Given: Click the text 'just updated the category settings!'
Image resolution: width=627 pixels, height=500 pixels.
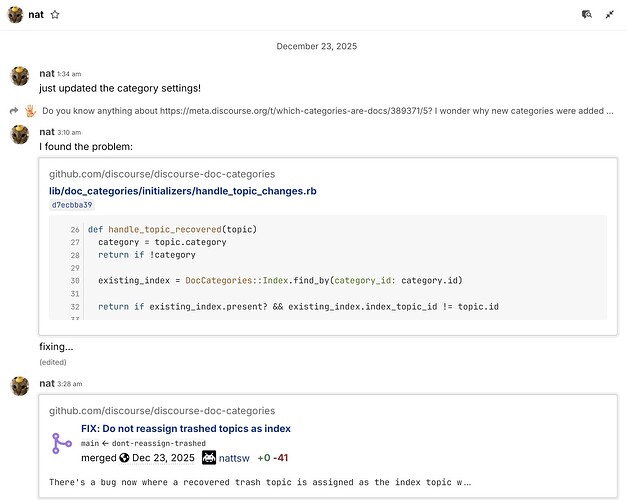Looking at the screenshot, I should click(x=120, y=88).
